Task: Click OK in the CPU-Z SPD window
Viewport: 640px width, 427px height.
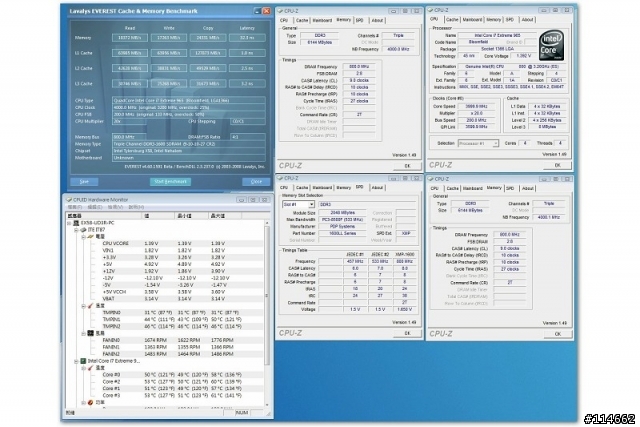Action: coord(407,333)
